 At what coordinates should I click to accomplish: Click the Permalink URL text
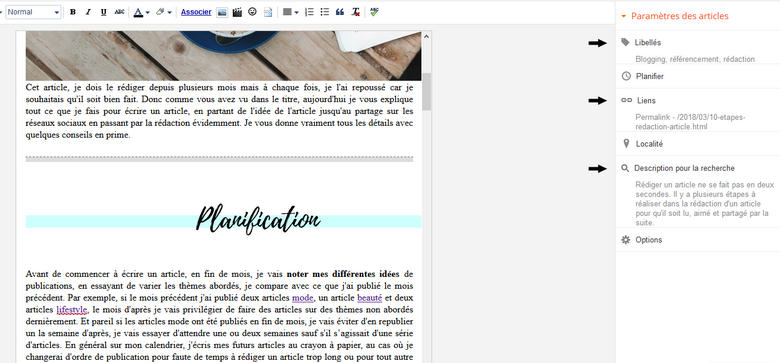click(x=690, y=122)
